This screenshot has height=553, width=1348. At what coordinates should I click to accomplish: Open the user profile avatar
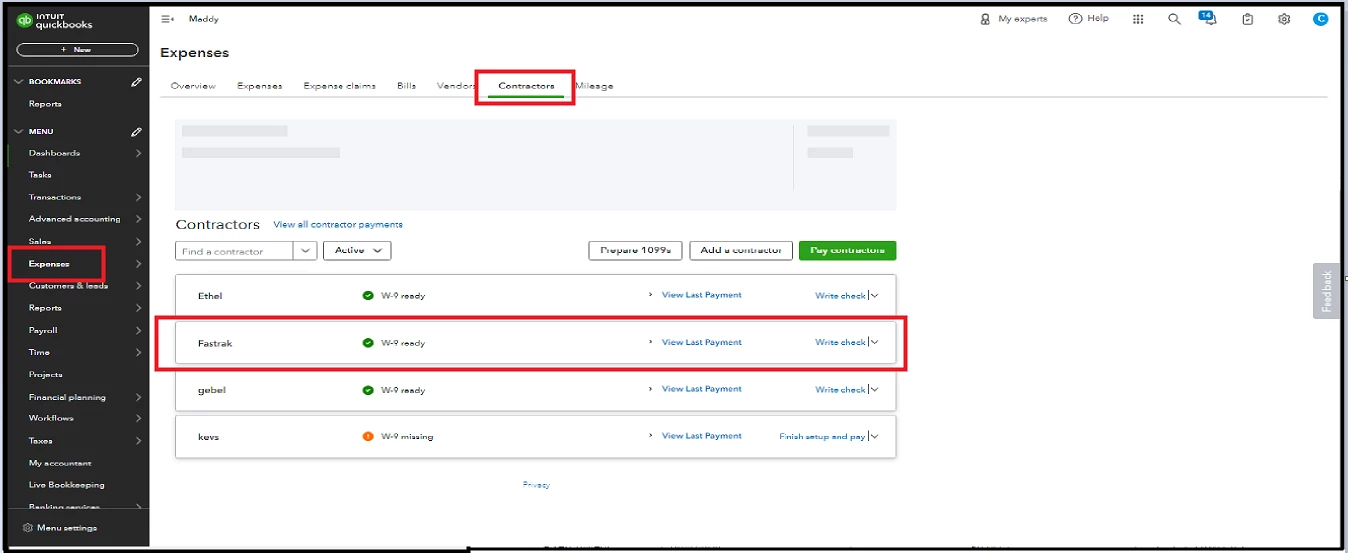point(1320,19)
